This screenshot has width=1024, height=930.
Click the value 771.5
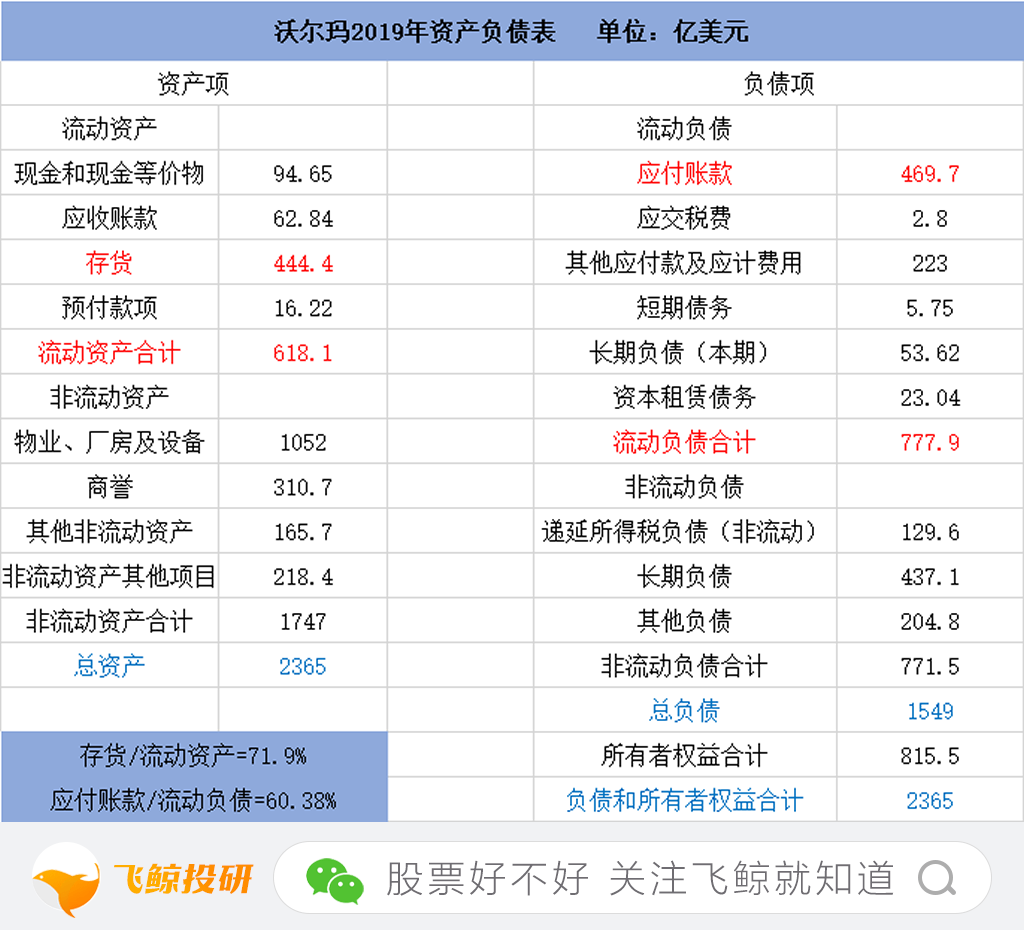(x=930, y=667)
